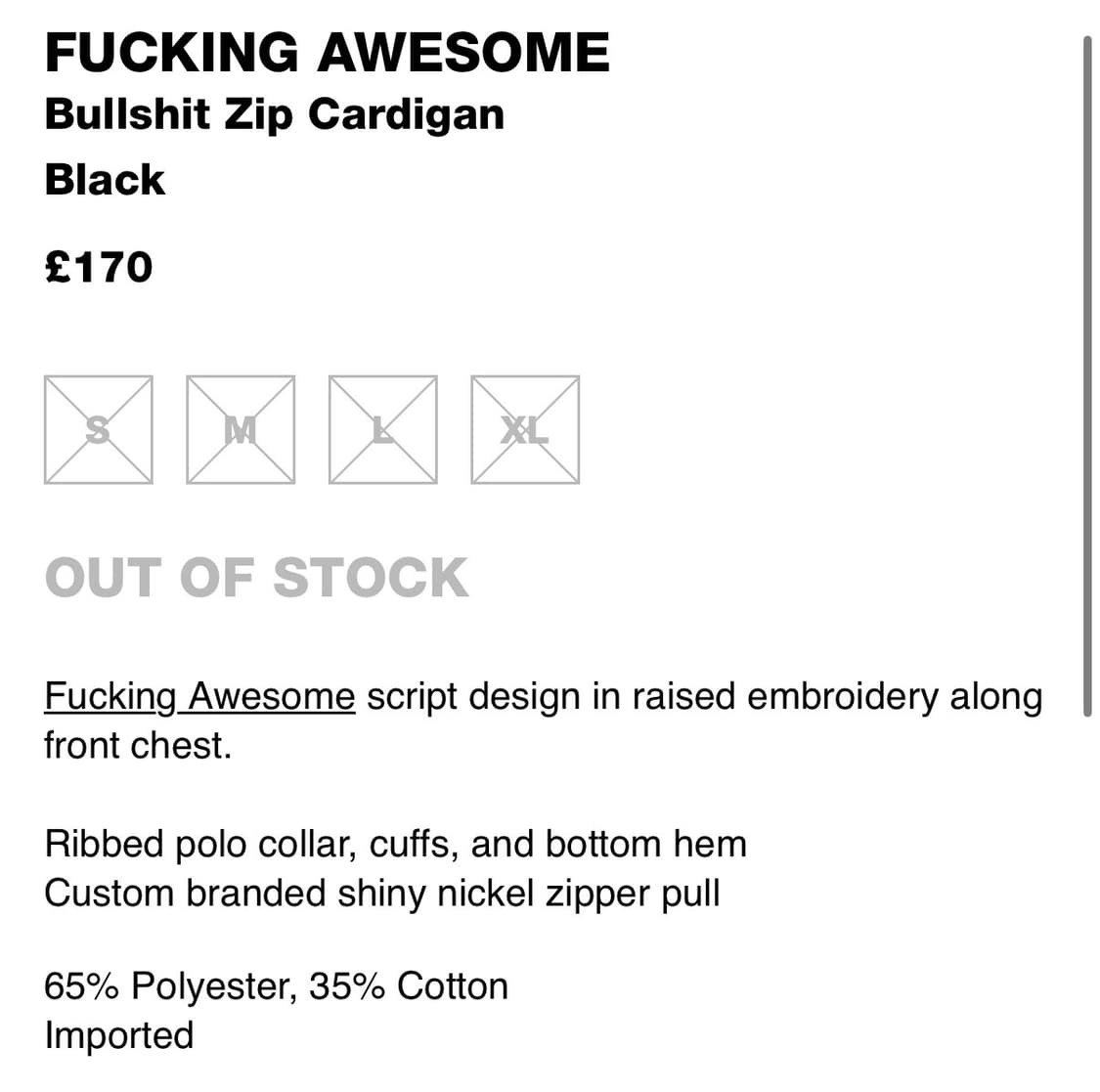Click the crossed-out X icon in the L box
1100x1092 pixels.
(382, 430)
